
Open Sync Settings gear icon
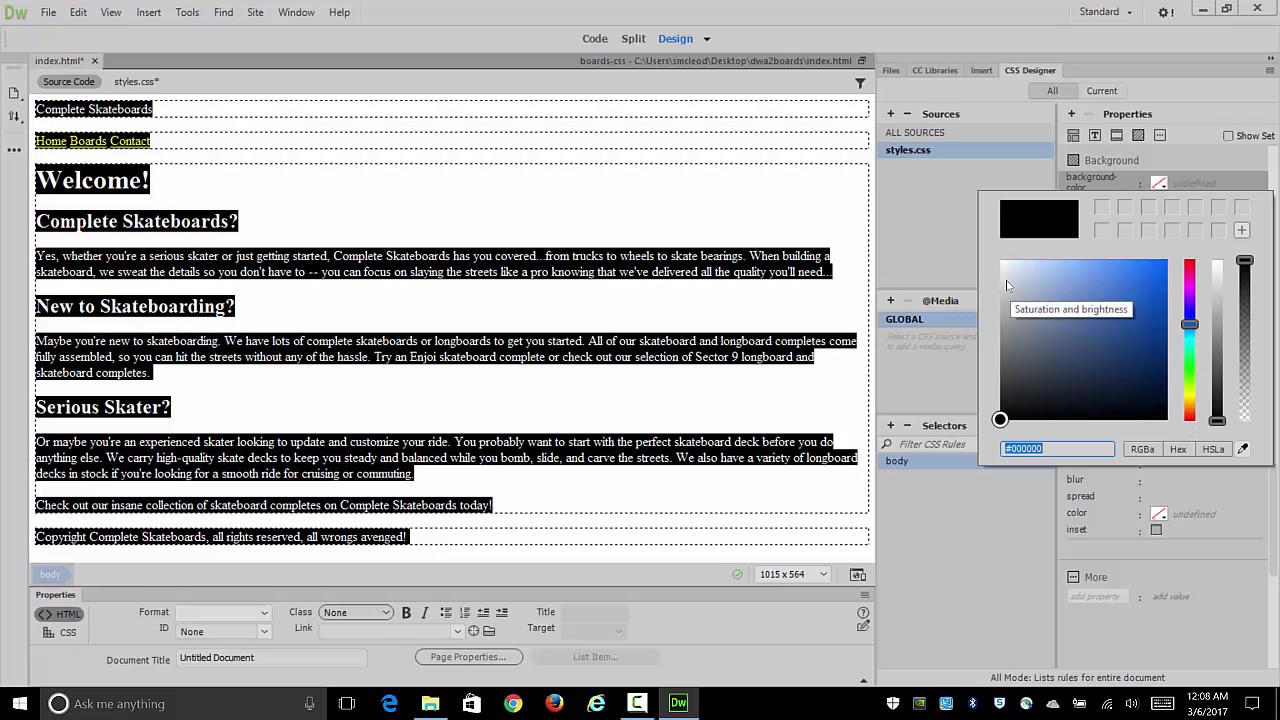point(1166,12)
